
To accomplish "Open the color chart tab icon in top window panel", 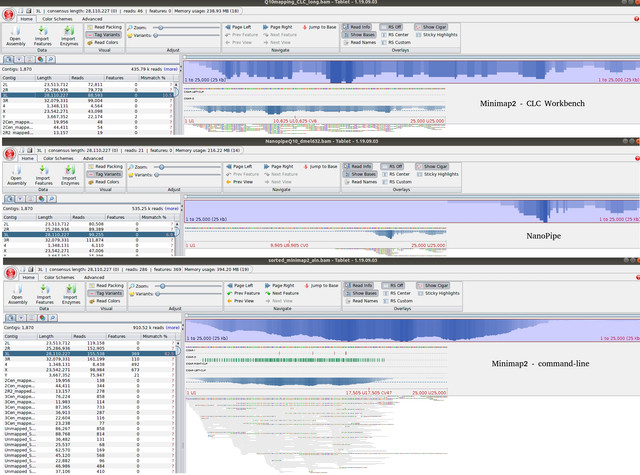I will tap(40, 60).
